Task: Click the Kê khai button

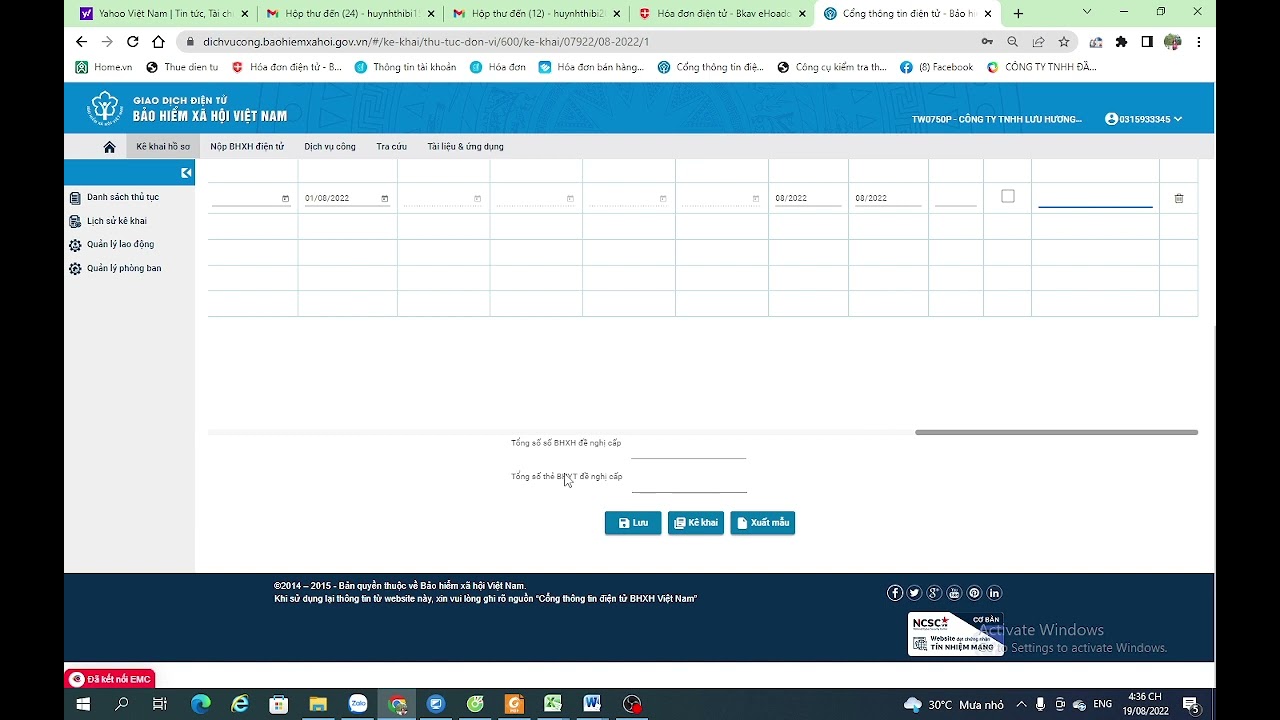Action: point(696,523)
